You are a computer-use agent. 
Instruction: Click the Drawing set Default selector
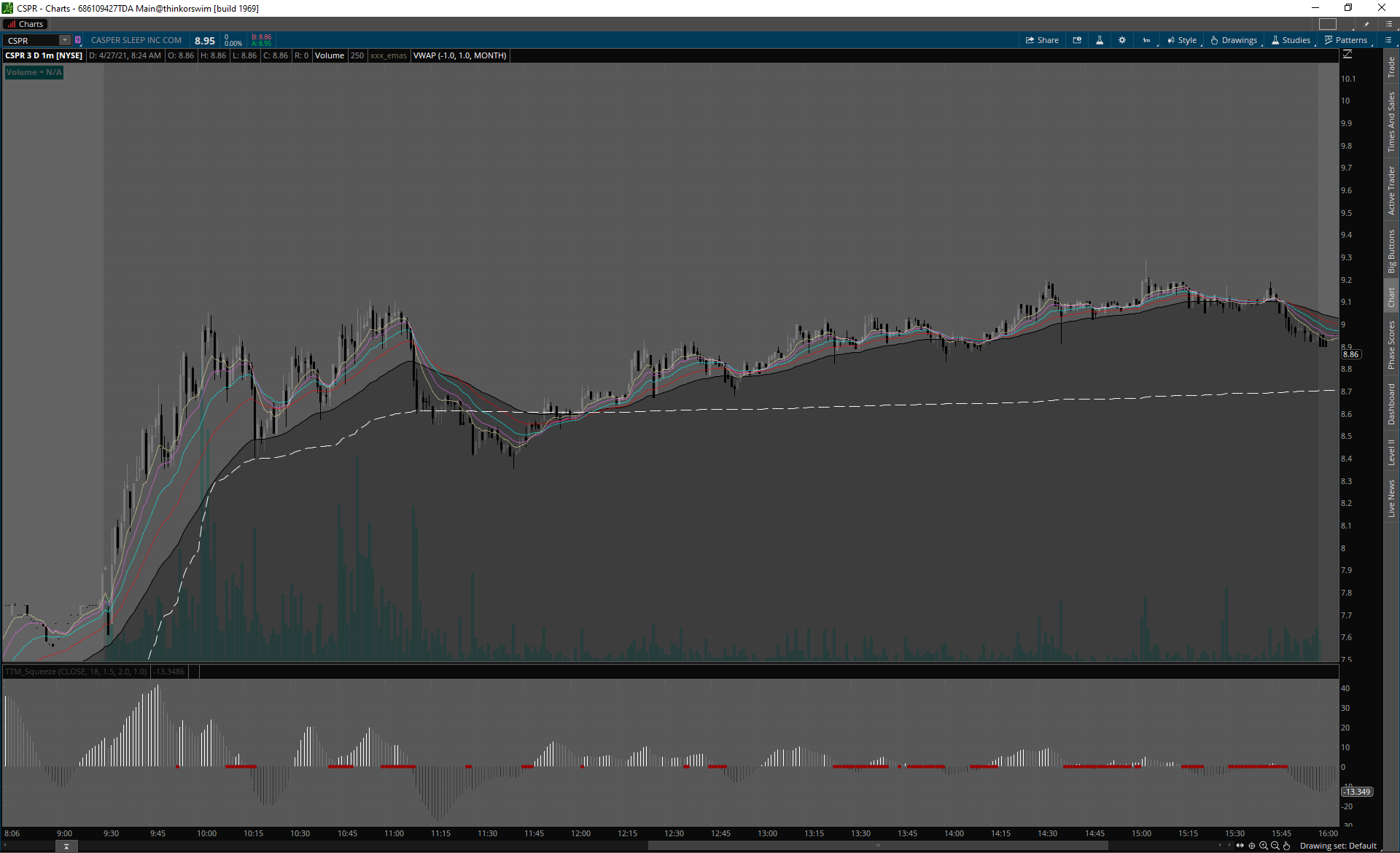pyautogui.click(x=1338, y=846)
